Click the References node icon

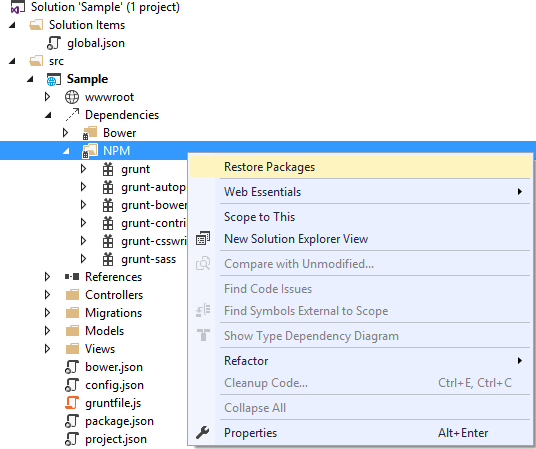coord(72,277)
